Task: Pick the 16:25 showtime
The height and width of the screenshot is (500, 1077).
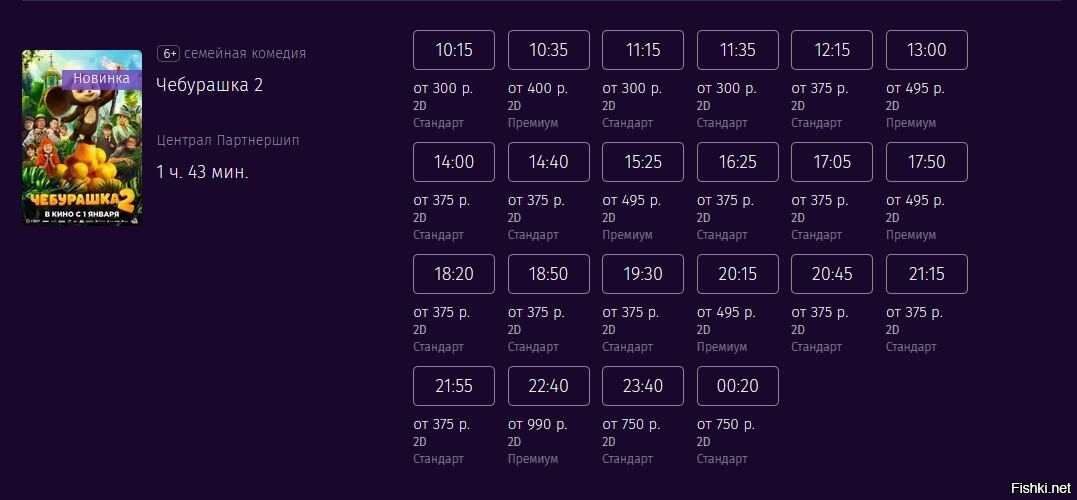Action: point(737,162)
